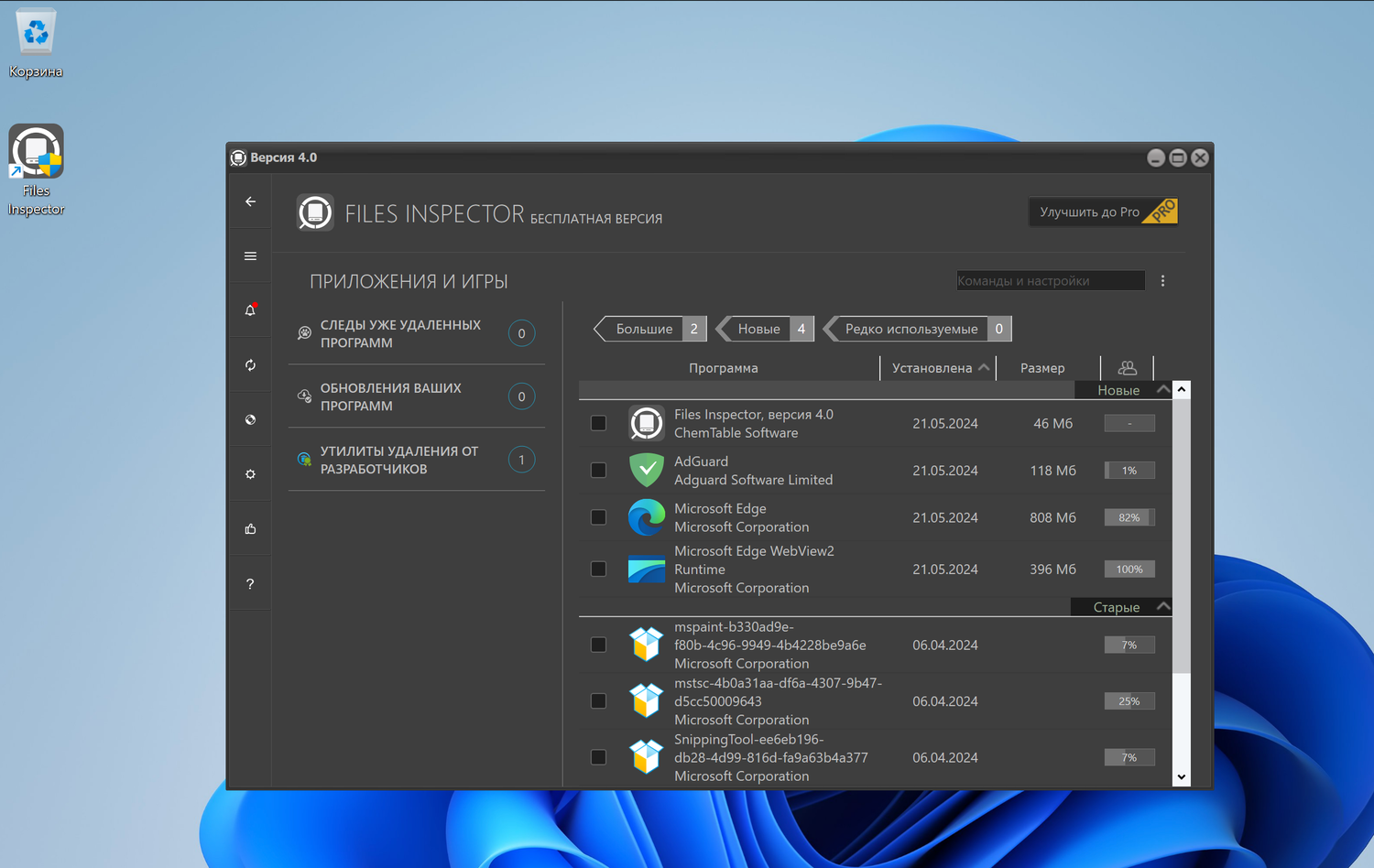Click the AdGuard shield icon

(x=647, y=470)
